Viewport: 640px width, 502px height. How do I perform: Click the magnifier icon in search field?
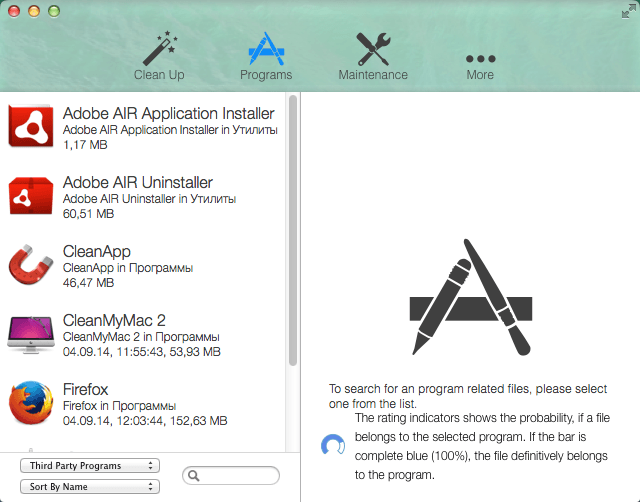pyautogui.click(x=194, y=476)
